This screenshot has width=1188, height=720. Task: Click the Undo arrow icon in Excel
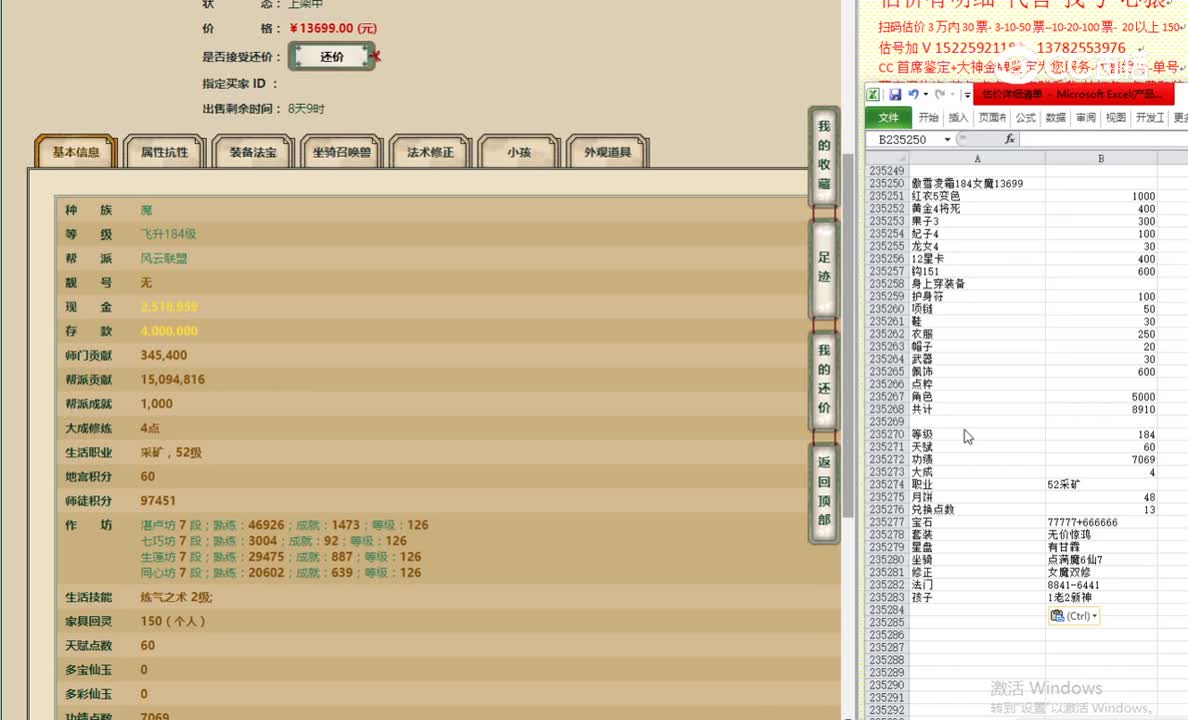[x=914, y=94]
